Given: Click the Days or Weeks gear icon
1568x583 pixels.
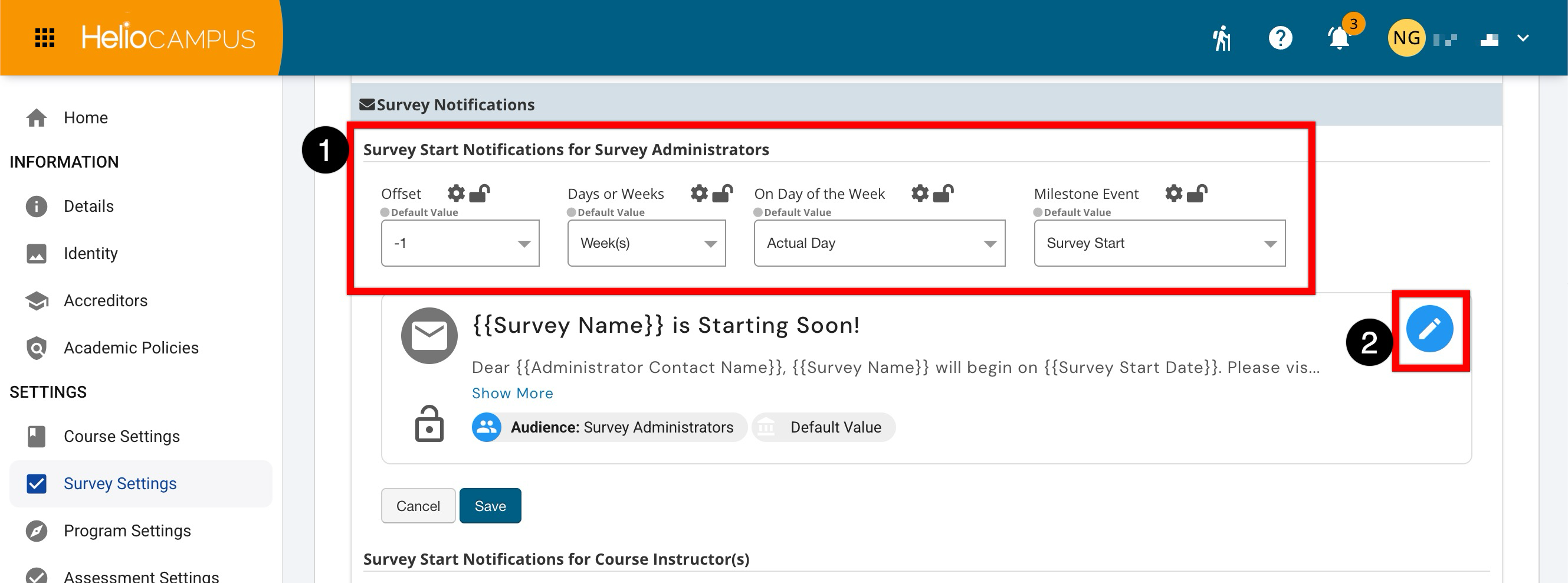Looking at the screenshot, I should [699, 194].
